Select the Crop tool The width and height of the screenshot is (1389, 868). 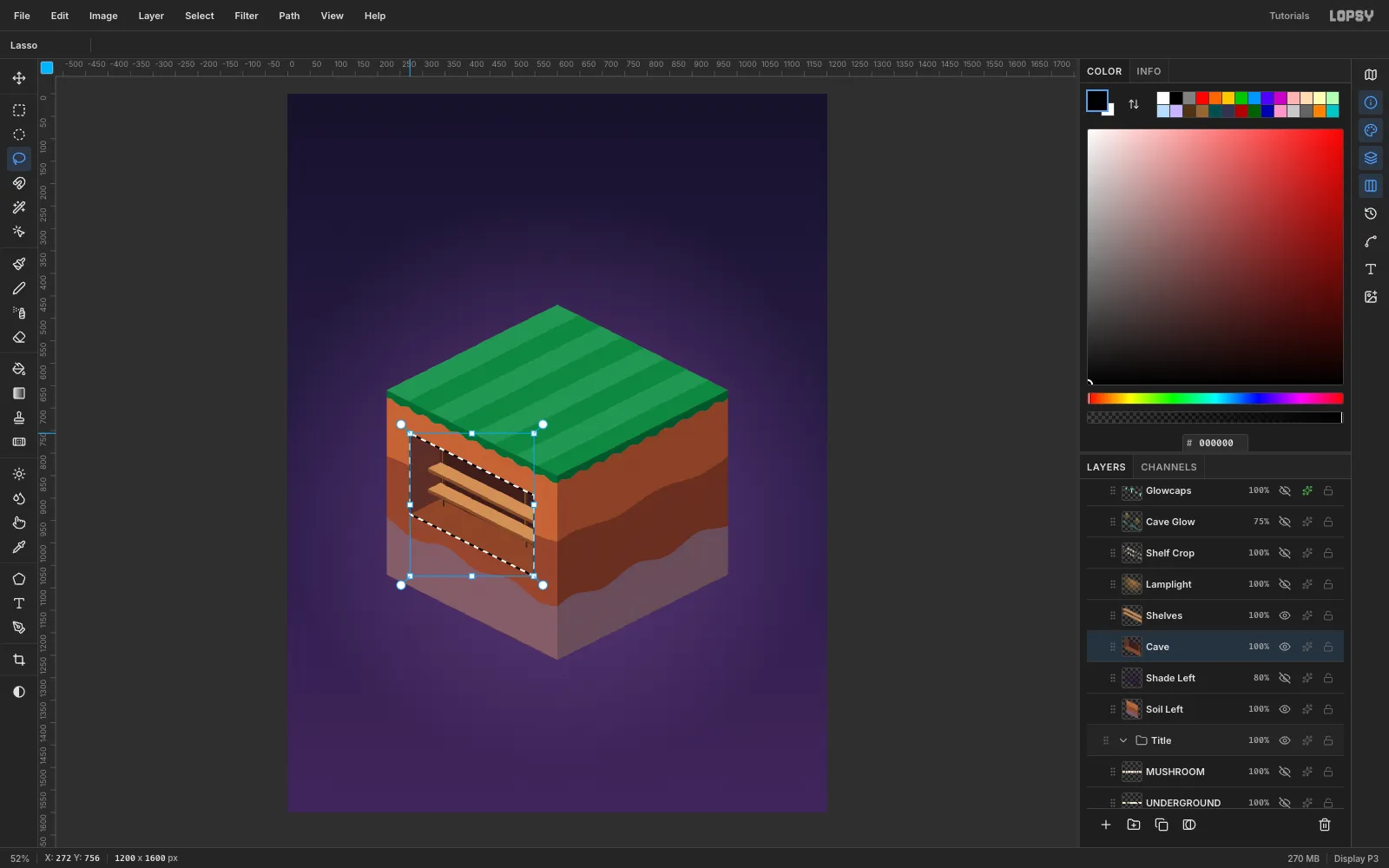[19, 660]
